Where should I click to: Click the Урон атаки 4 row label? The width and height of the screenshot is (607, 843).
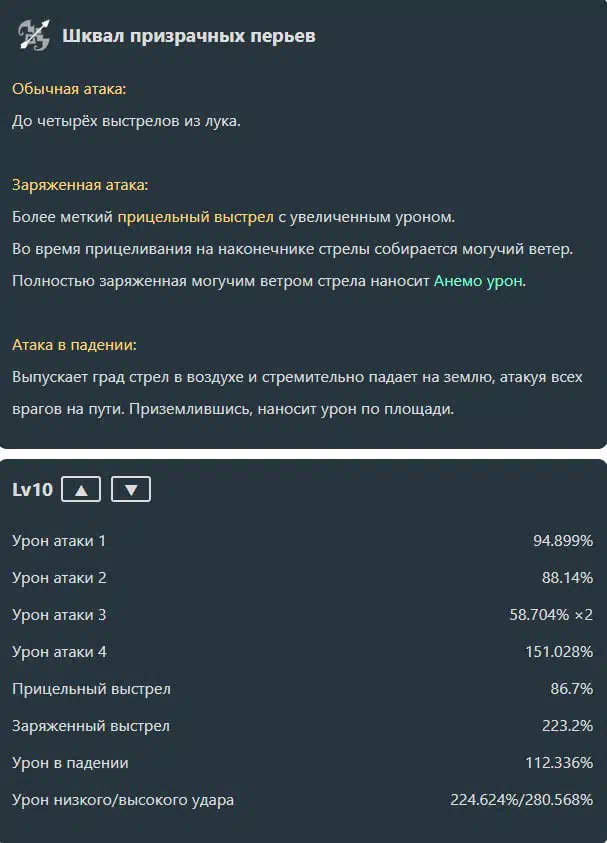coord(59,652)
